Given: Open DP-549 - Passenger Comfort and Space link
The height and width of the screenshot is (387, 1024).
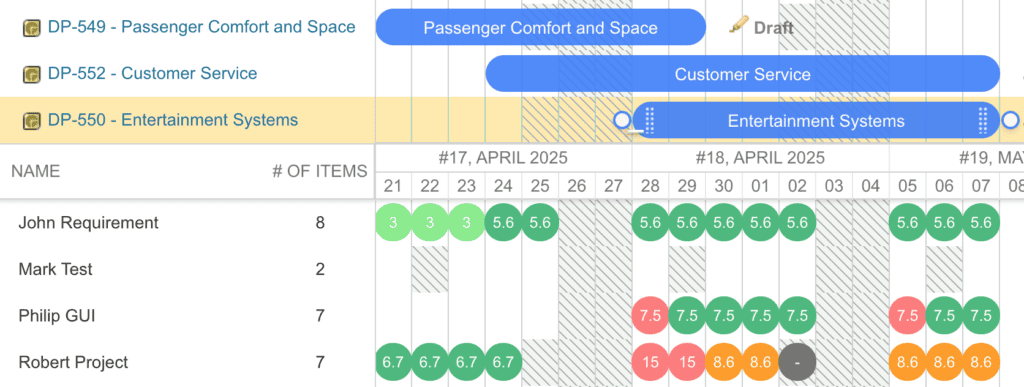Looking at the screenshot, I should [201, 27].
